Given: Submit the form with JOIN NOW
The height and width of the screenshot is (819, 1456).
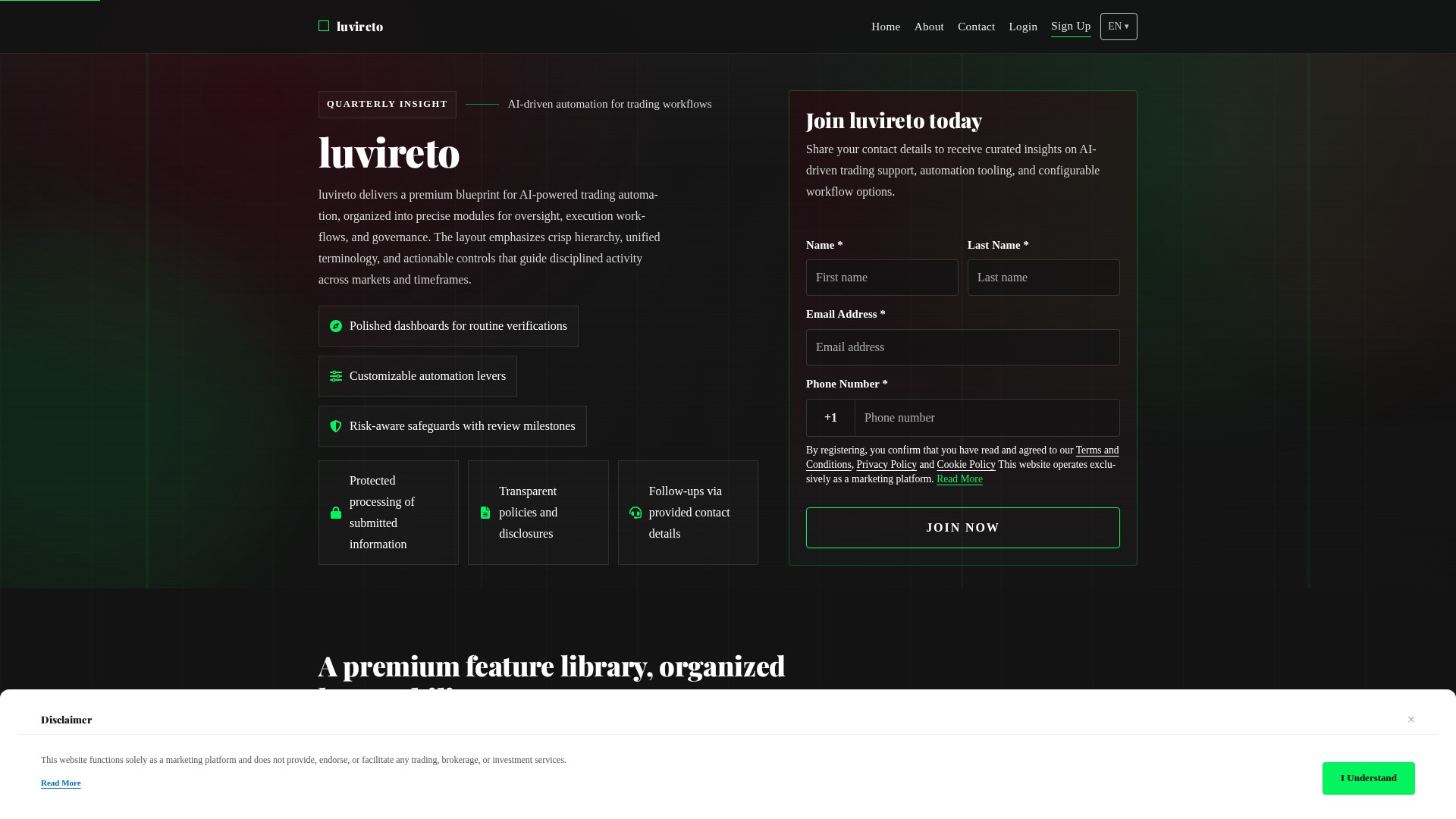Looking at the screenshot, I should (x=963, y=528).
